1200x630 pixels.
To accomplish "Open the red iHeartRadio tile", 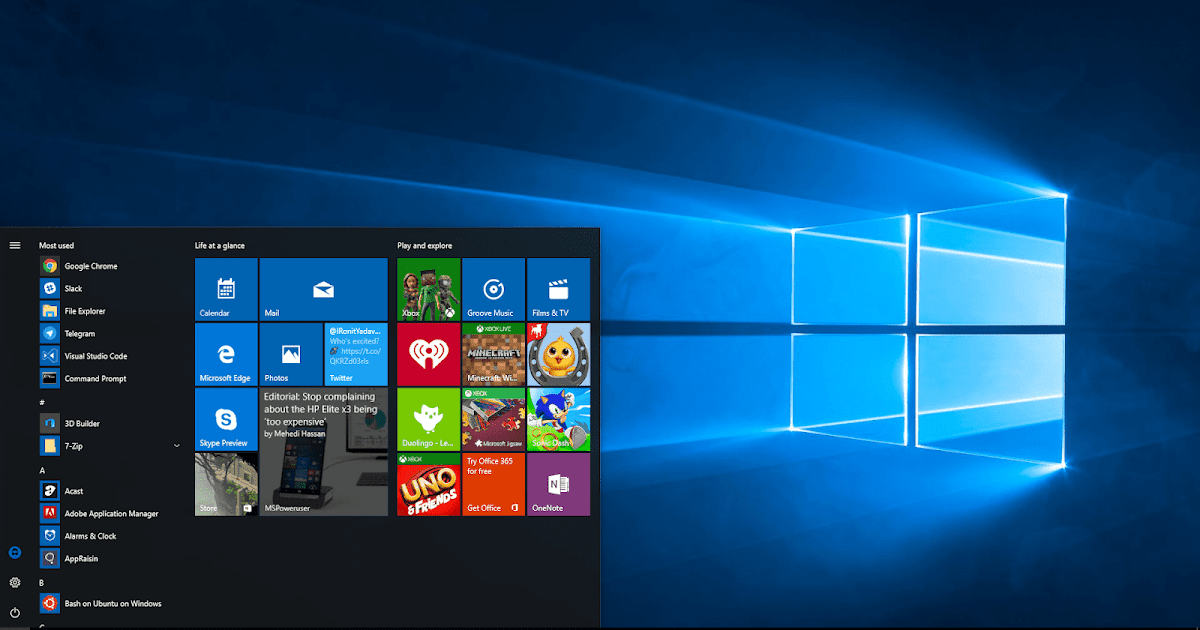I will (x=429, y=354).
